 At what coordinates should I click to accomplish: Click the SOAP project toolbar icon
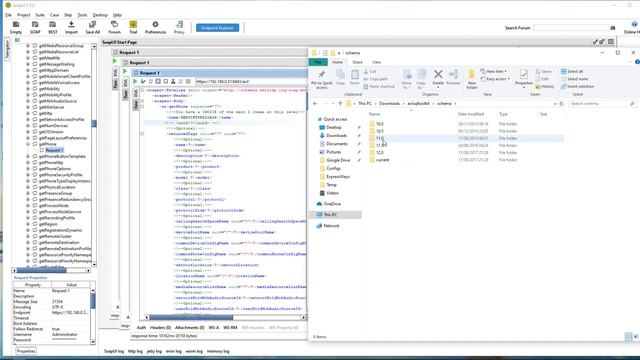tap(35, 27)
